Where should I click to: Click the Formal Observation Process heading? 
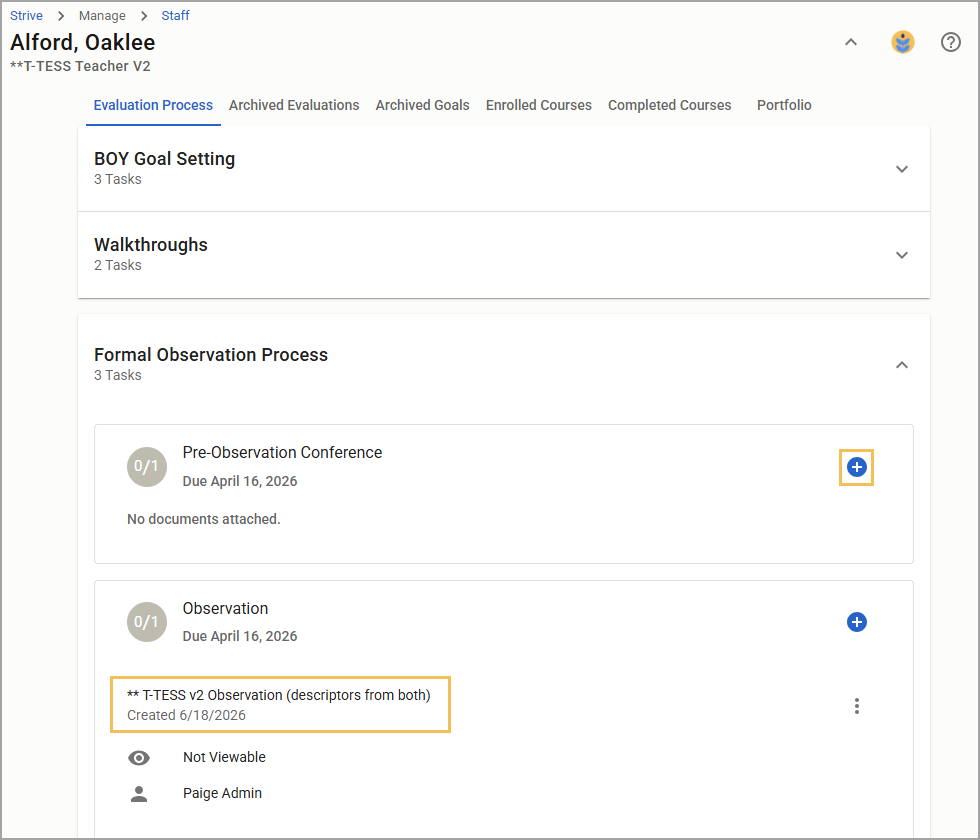pyautogui.click(x=211, y=354)
